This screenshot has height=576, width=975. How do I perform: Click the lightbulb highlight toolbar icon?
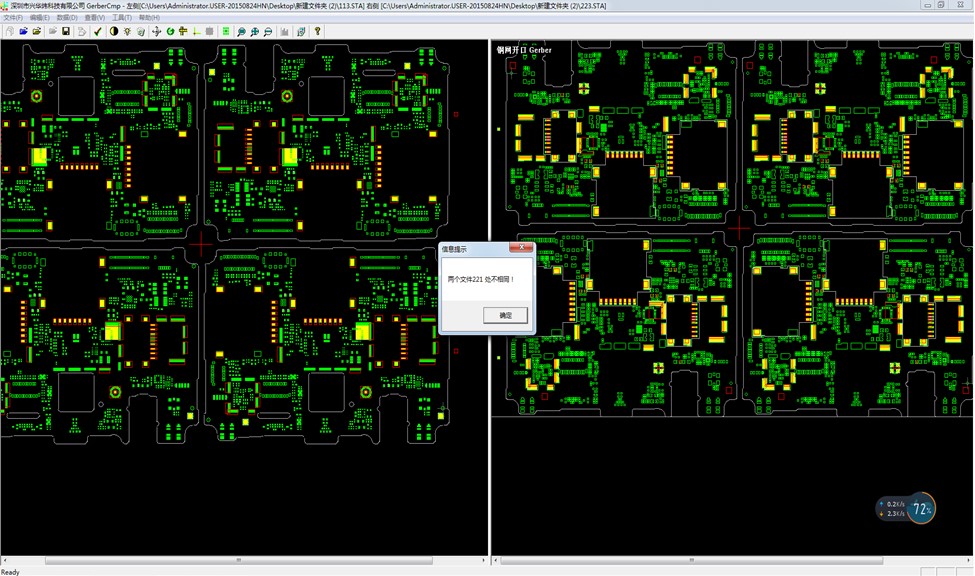(127, 31)
